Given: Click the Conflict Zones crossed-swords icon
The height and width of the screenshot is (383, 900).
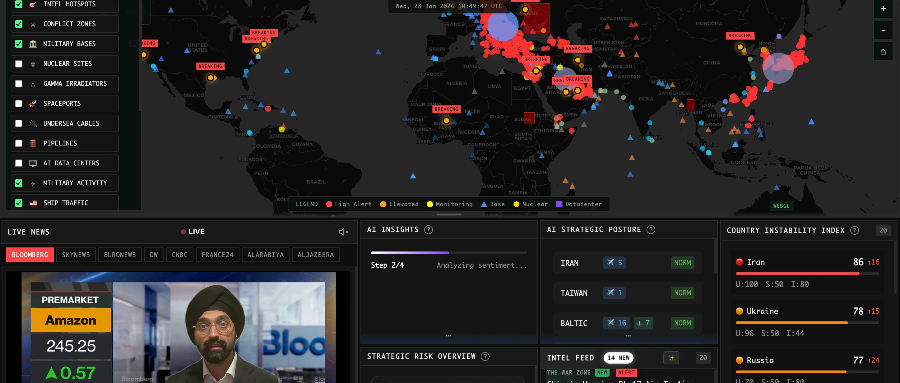Looking at the screenshot, I should click(33, 24).
